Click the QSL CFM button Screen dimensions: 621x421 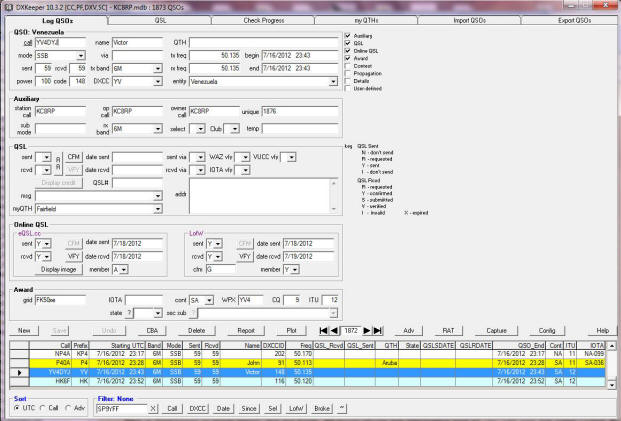tap(74, 157)
